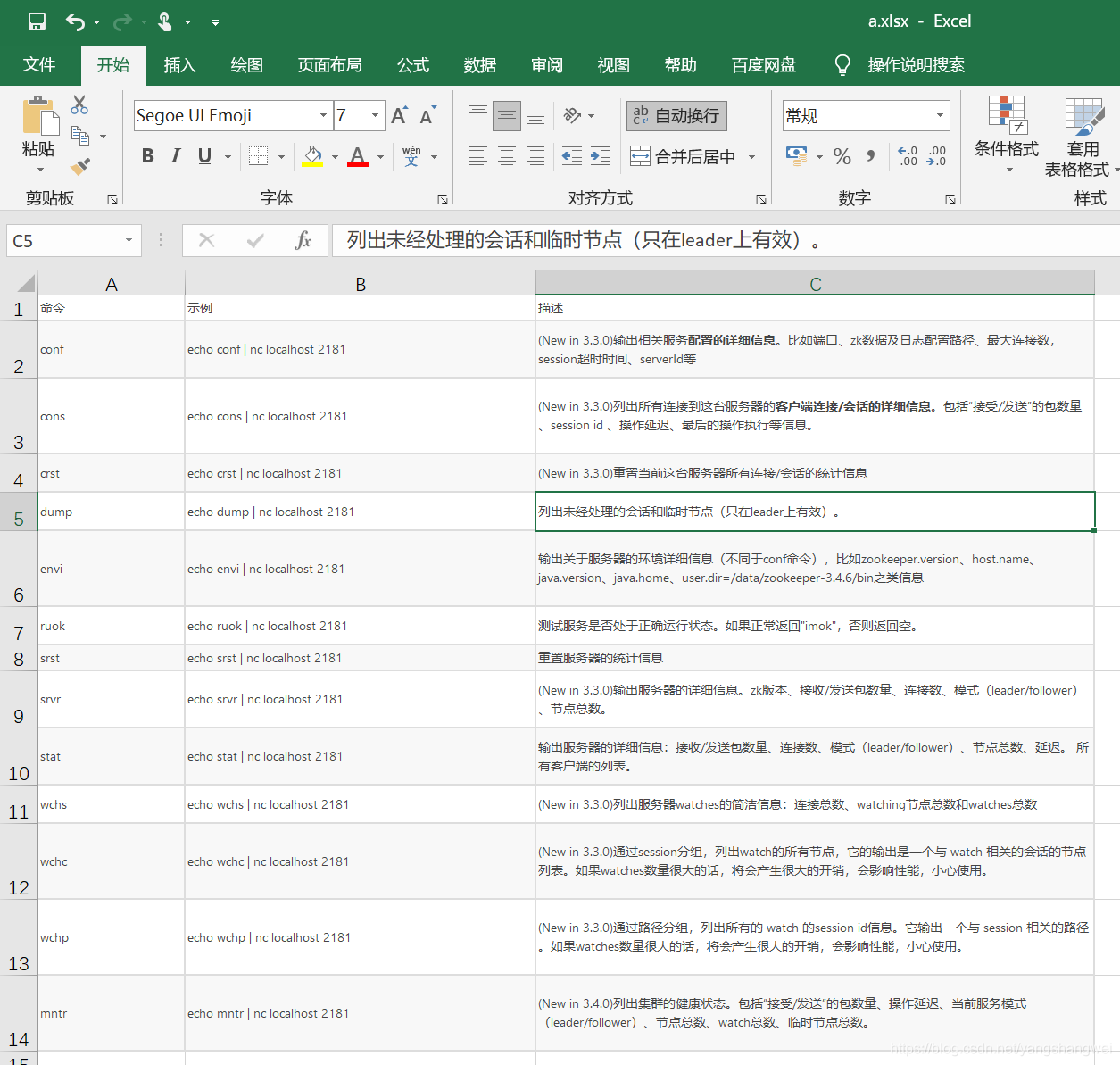Open the 条件格式 conditional formatting menu
The image size is (1120, 1065).
point(1007,134)
